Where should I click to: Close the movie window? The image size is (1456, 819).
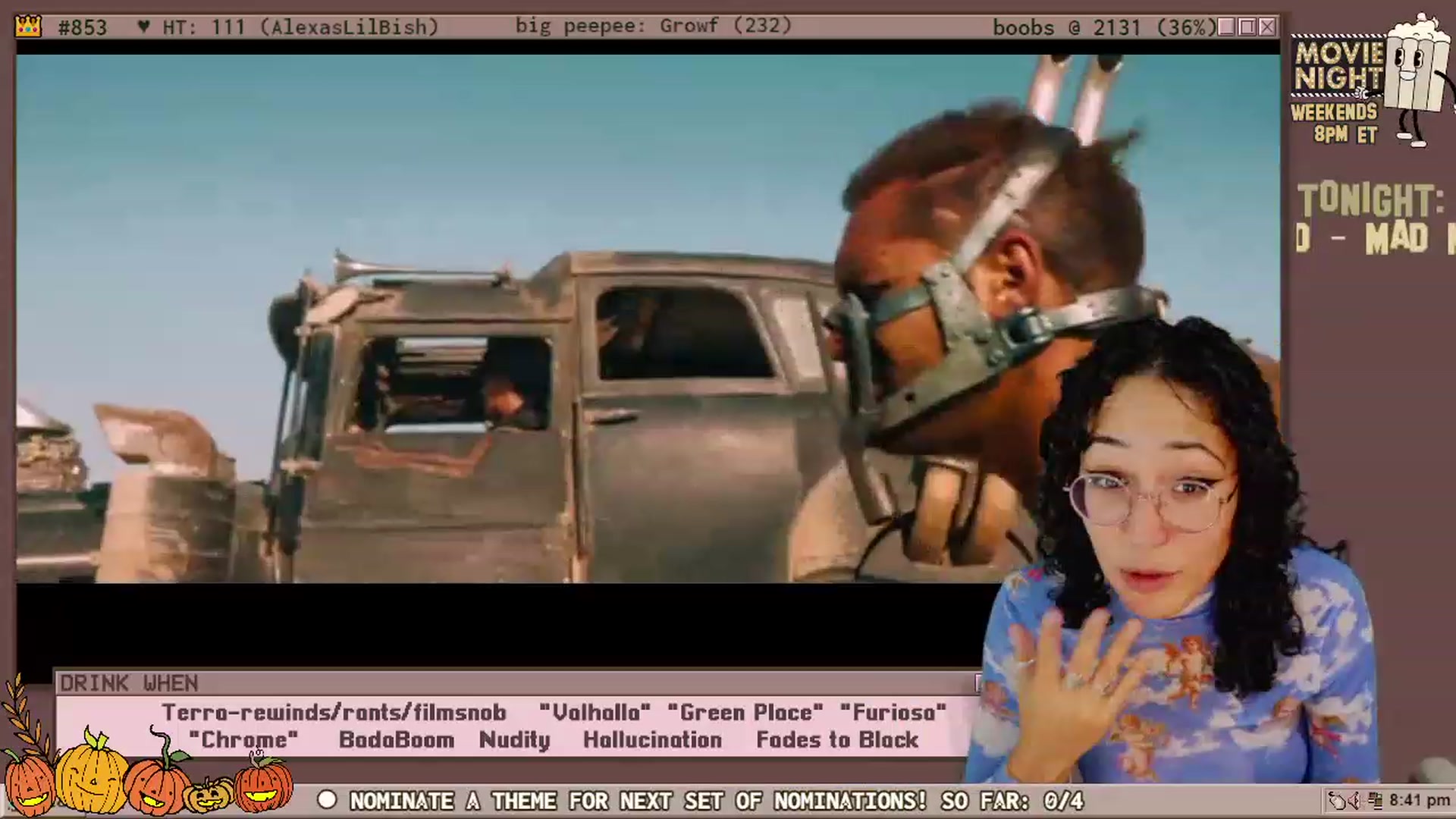pyautogui.click(x=1267, y=27)
